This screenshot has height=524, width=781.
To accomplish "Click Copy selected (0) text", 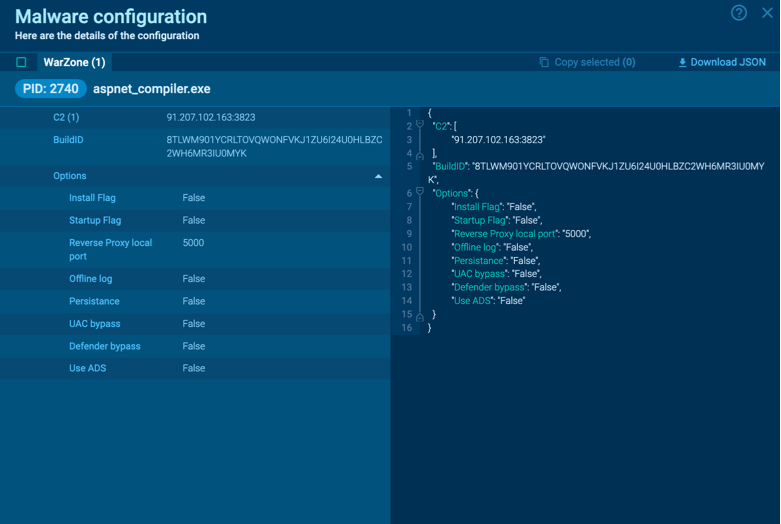I will tap(594, 62).
